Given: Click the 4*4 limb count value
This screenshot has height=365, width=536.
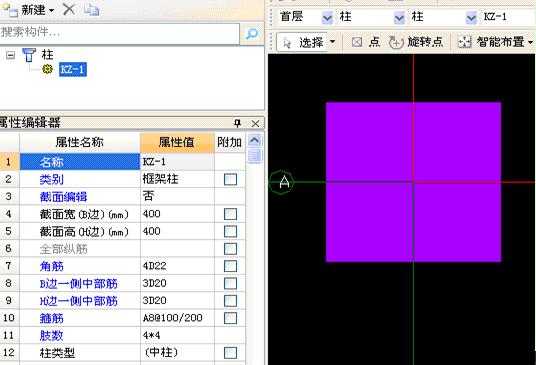Looking at the screenshot, I should (x=177, y=335).
